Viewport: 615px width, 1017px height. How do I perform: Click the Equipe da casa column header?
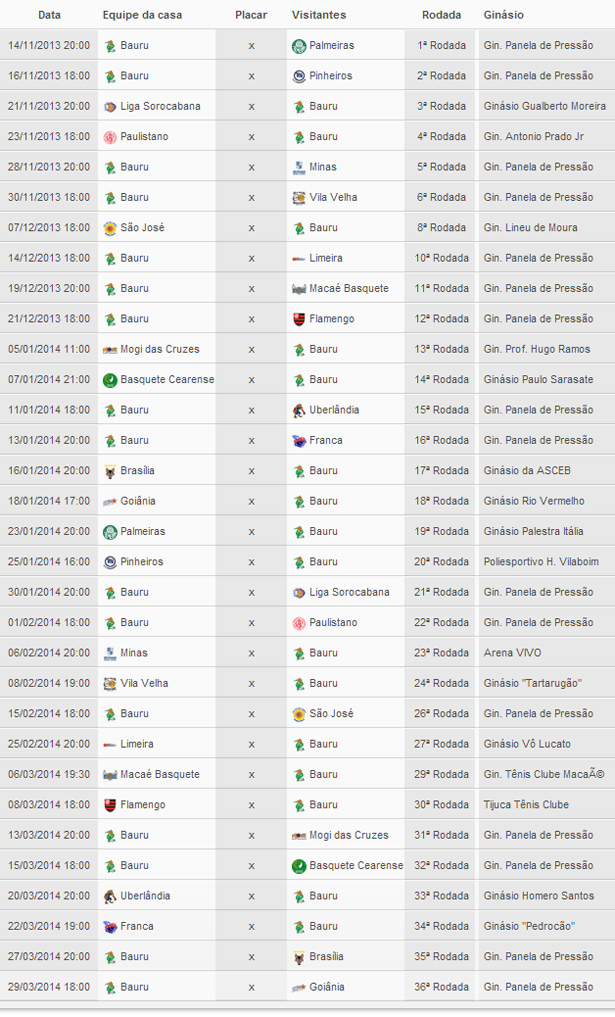point(140,15)
